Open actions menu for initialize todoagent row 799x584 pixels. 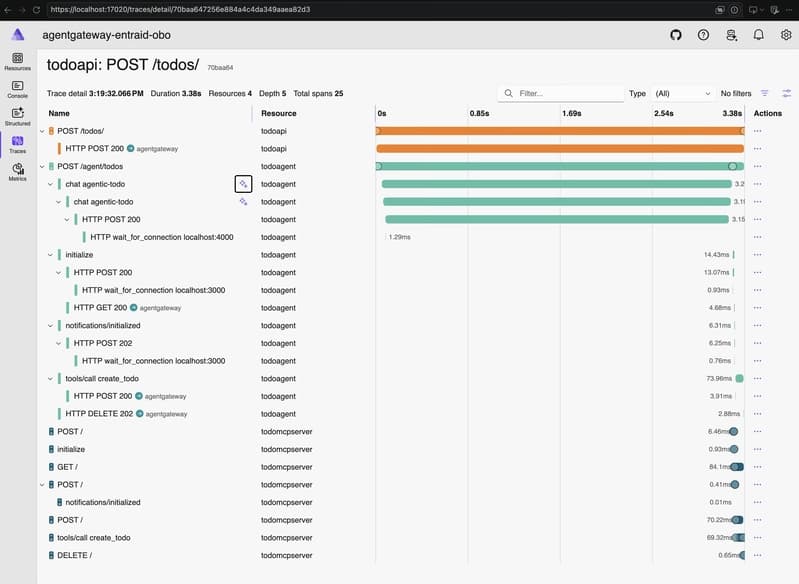tap(758, 255)
